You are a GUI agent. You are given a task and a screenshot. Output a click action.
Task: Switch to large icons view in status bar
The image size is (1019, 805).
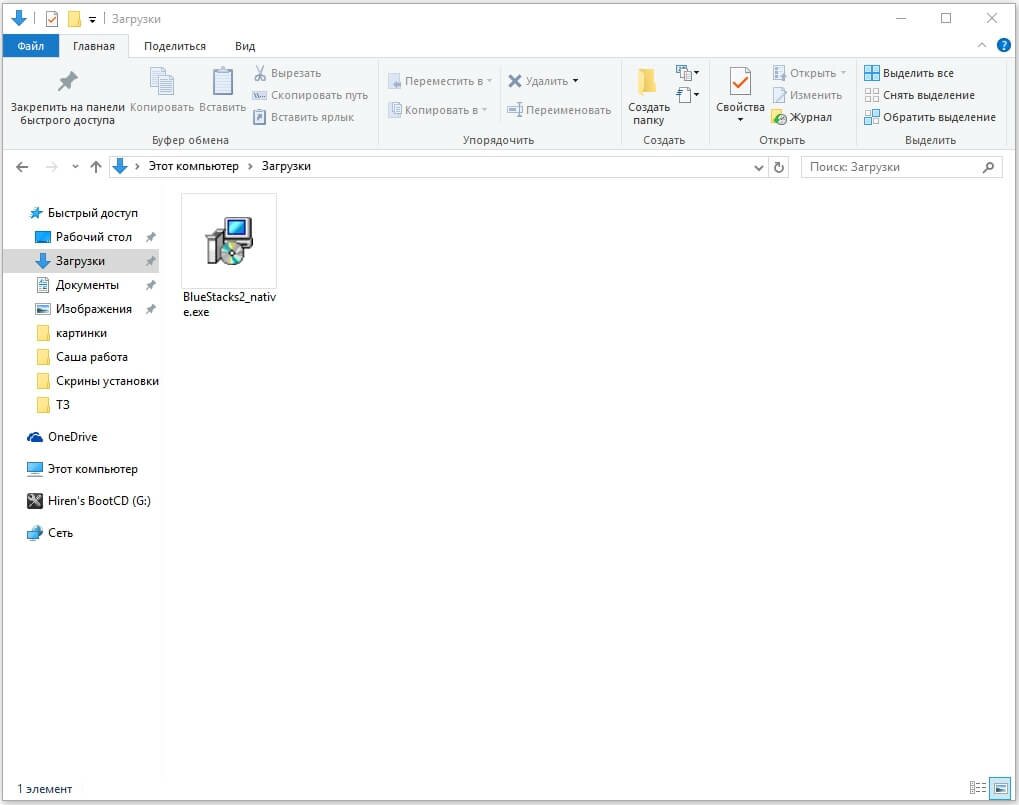(1001, 789)
